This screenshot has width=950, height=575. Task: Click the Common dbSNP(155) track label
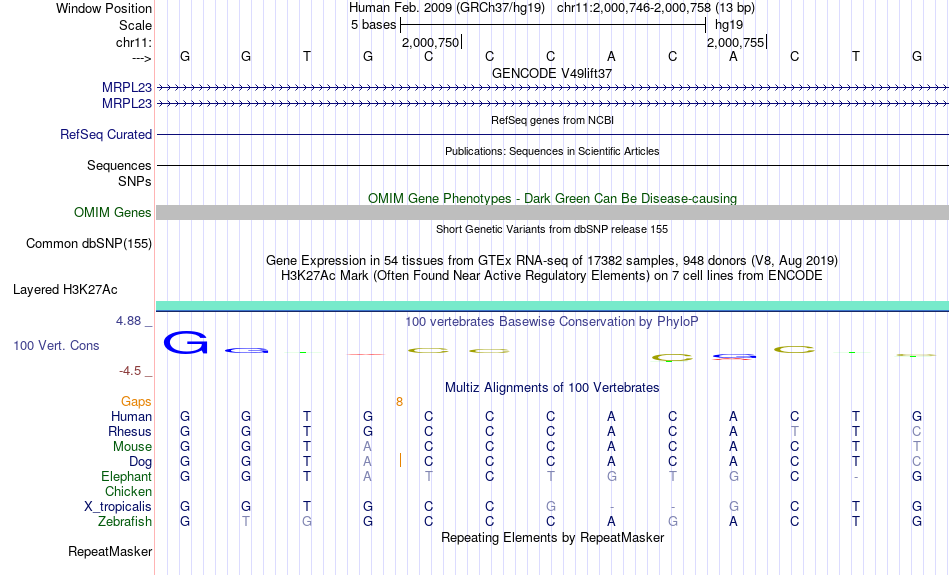(88, 244)
